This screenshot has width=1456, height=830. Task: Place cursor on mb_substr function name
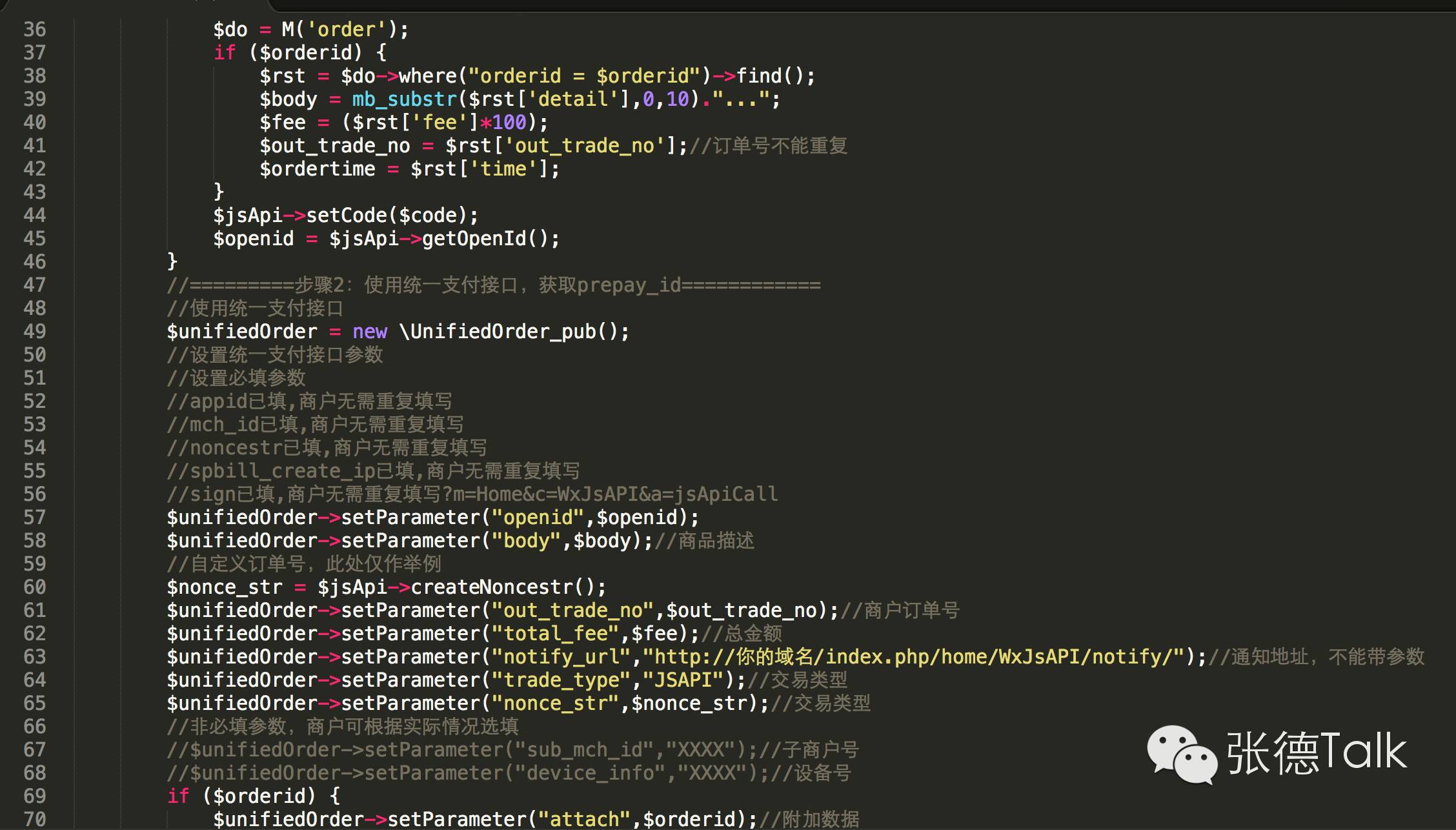coord(405,99)
